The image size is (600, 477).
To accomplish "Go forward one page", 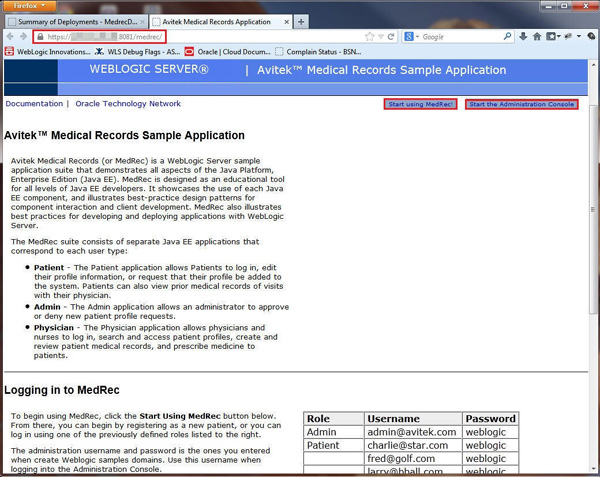I will (x=24, y=36).
